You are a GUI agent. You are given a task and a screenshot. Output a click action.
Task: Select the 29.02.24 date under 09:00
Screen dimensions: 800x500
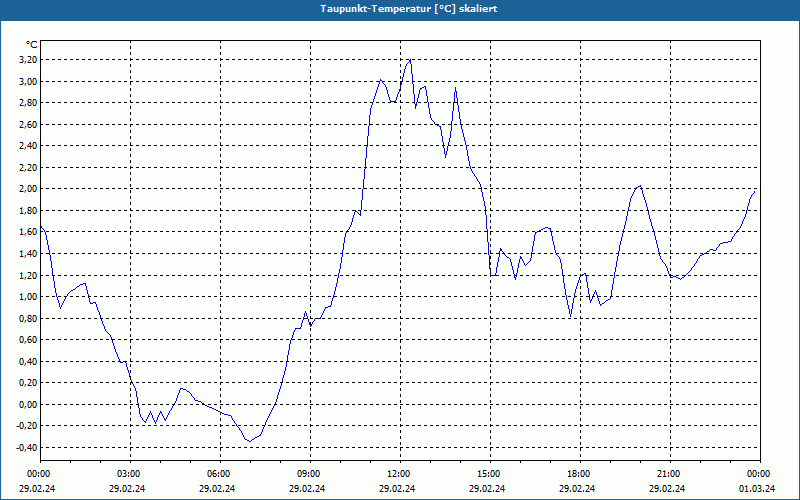click(307, 488)
